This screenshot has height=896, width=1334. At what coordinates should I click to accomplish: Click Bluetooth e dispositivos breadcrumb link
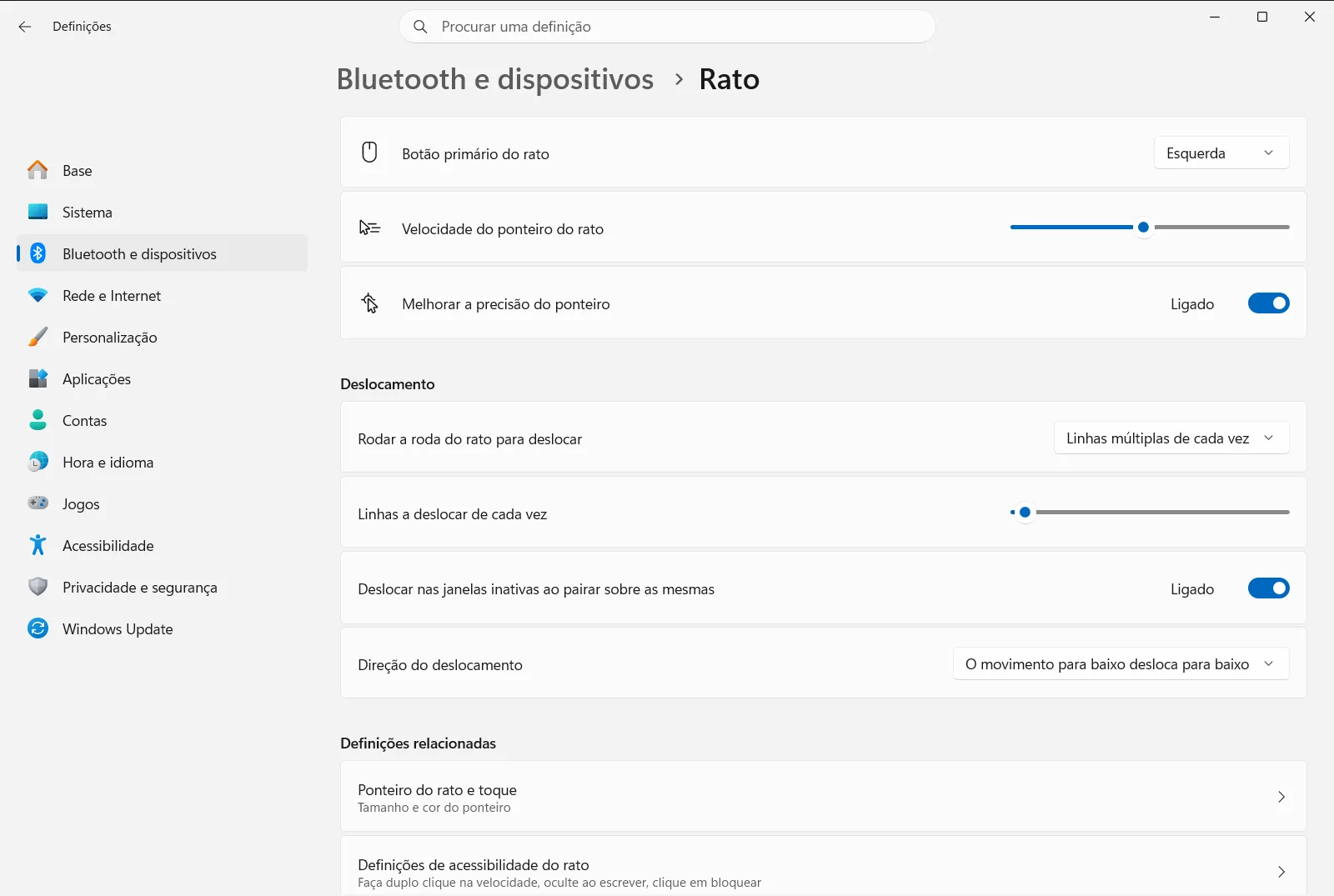click(495, 79)
